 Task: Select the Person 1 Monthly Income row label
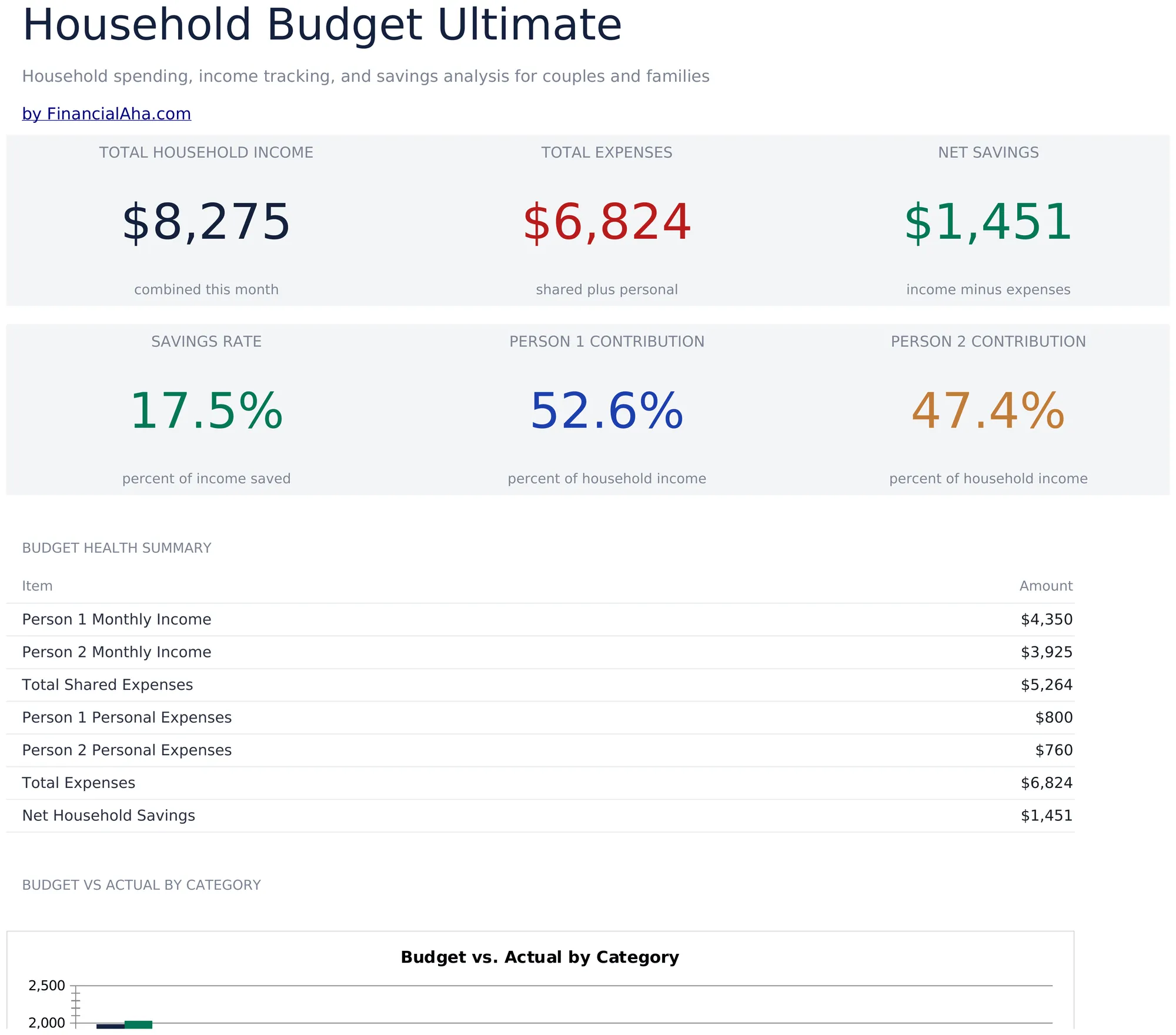click(116, 619)
